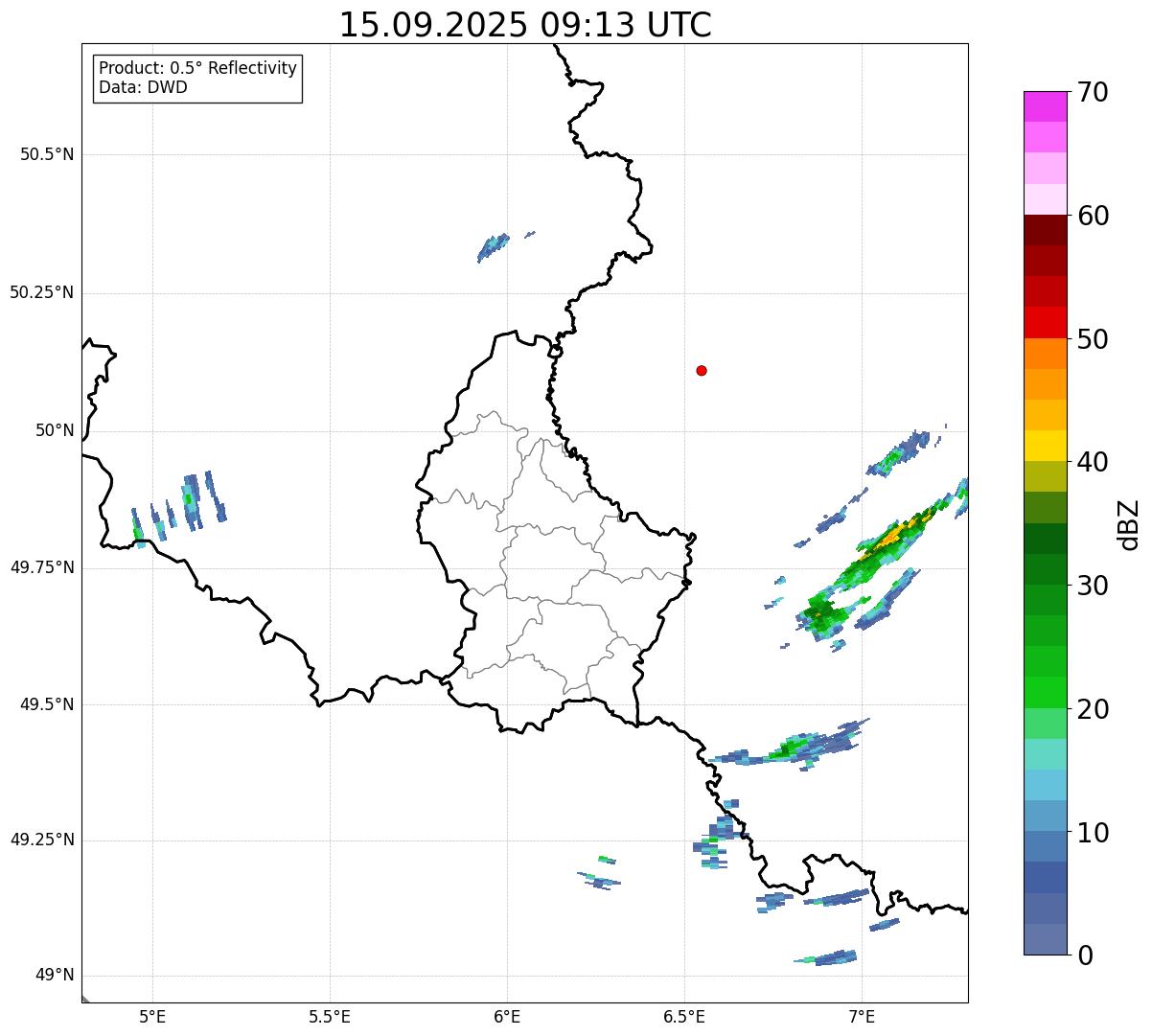Click the orange-yellow high-reflectivity core near 7.1°E
Image resolution: width=1152 pixels, height=1036 pixels.
pyautogui.click(x=893, y=537)
